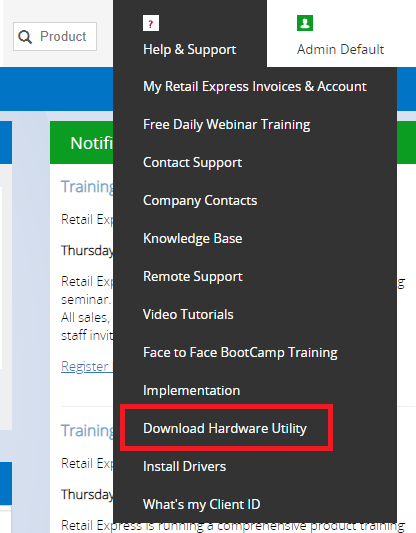Open Video Tutorials

tap(188, 314)
